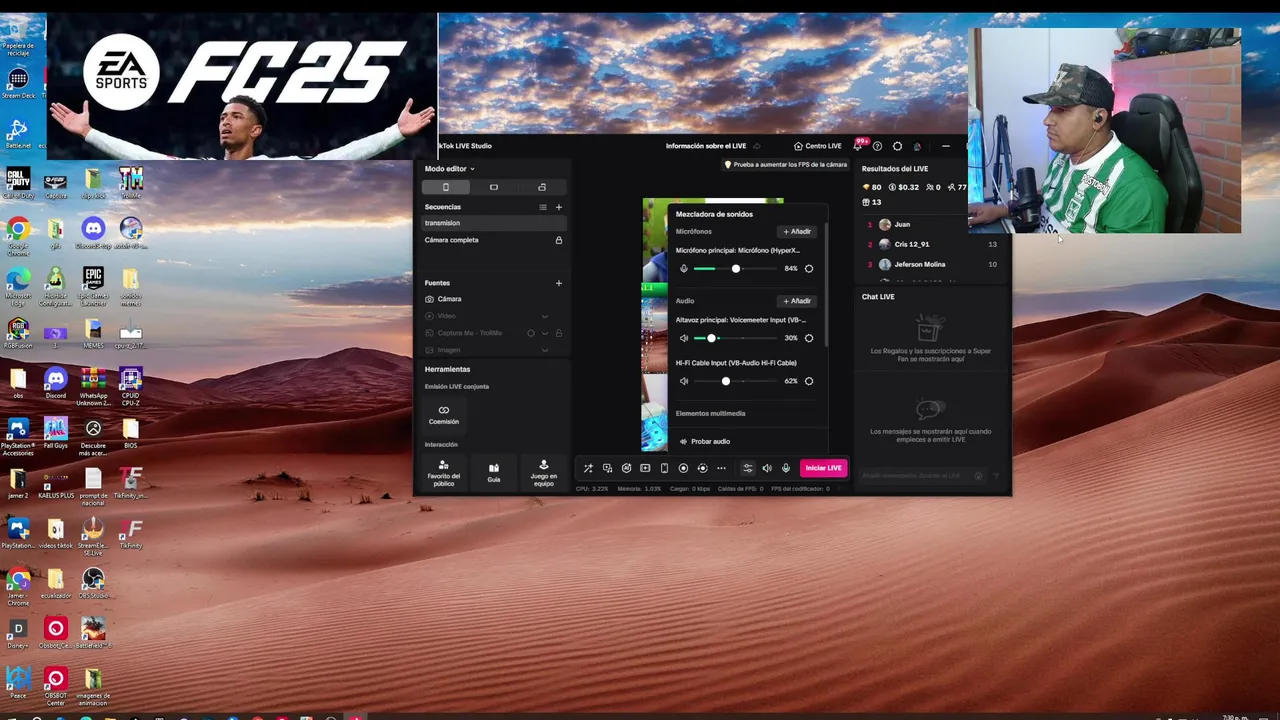Select the transmision scene

pos(494,223)
